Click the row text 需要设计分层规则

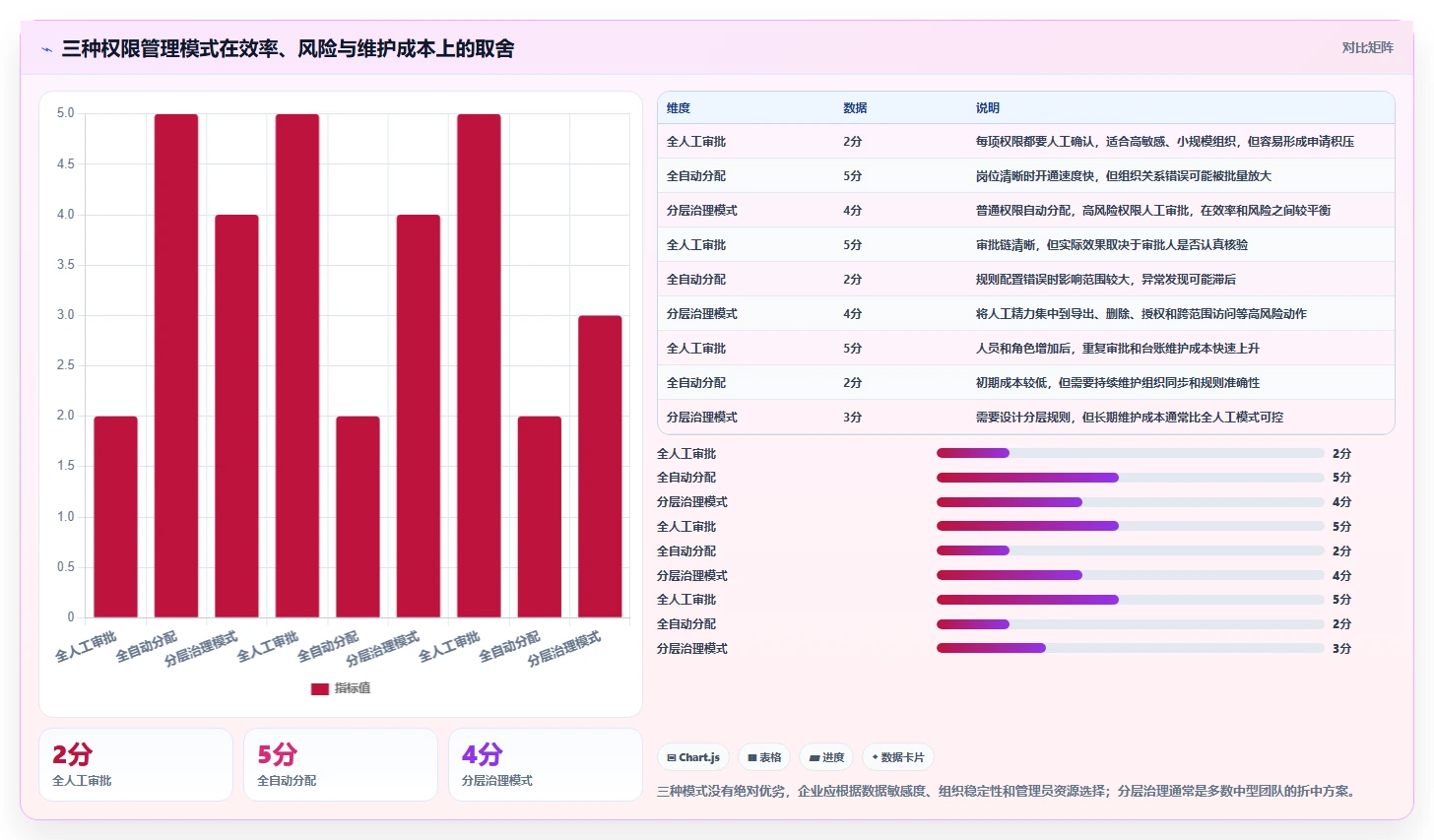[1023, 418]
